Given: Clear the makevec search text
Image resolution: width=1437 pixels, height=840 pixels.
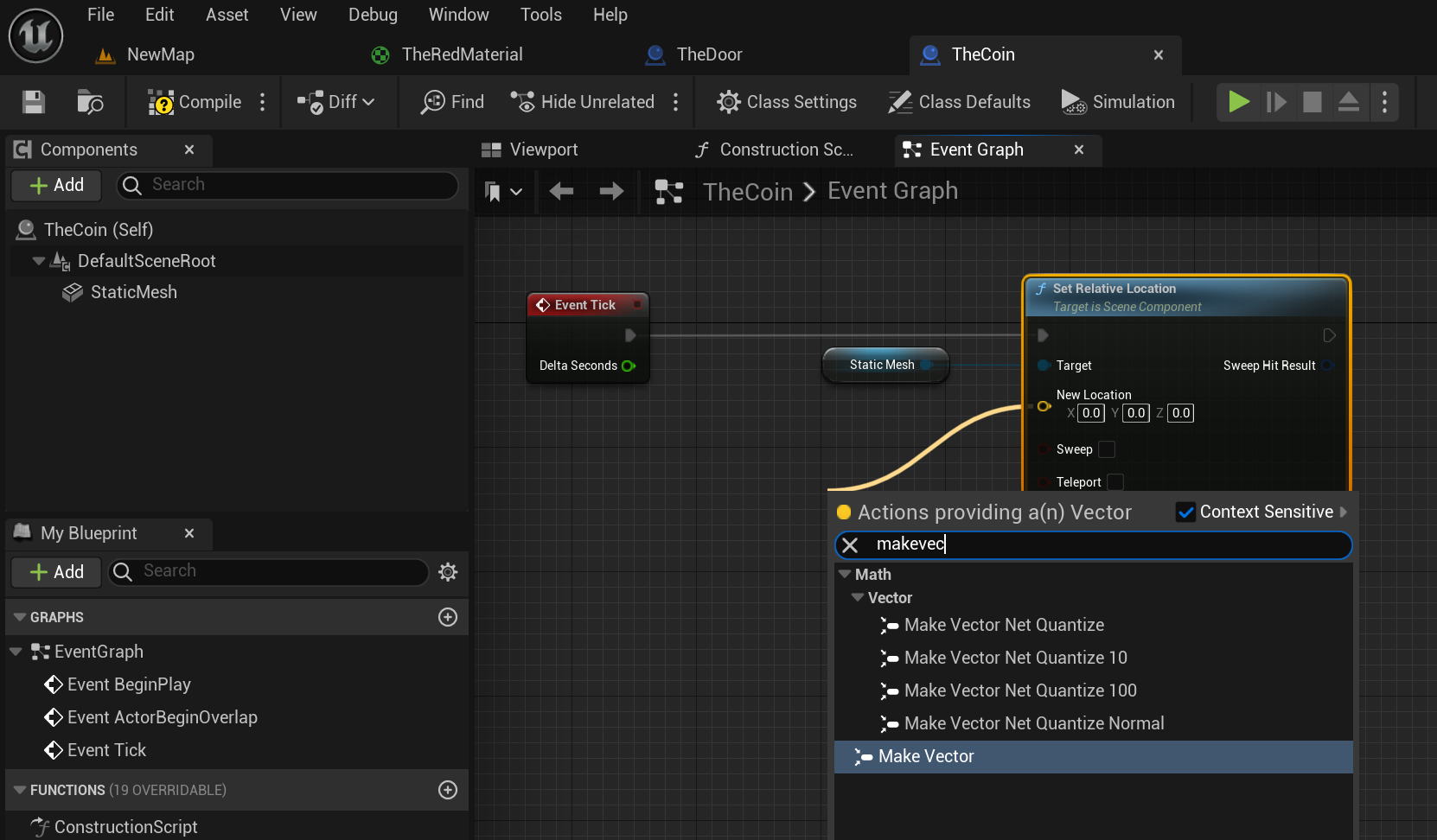Looking at the screenshot, I should [x=850, y=544].
